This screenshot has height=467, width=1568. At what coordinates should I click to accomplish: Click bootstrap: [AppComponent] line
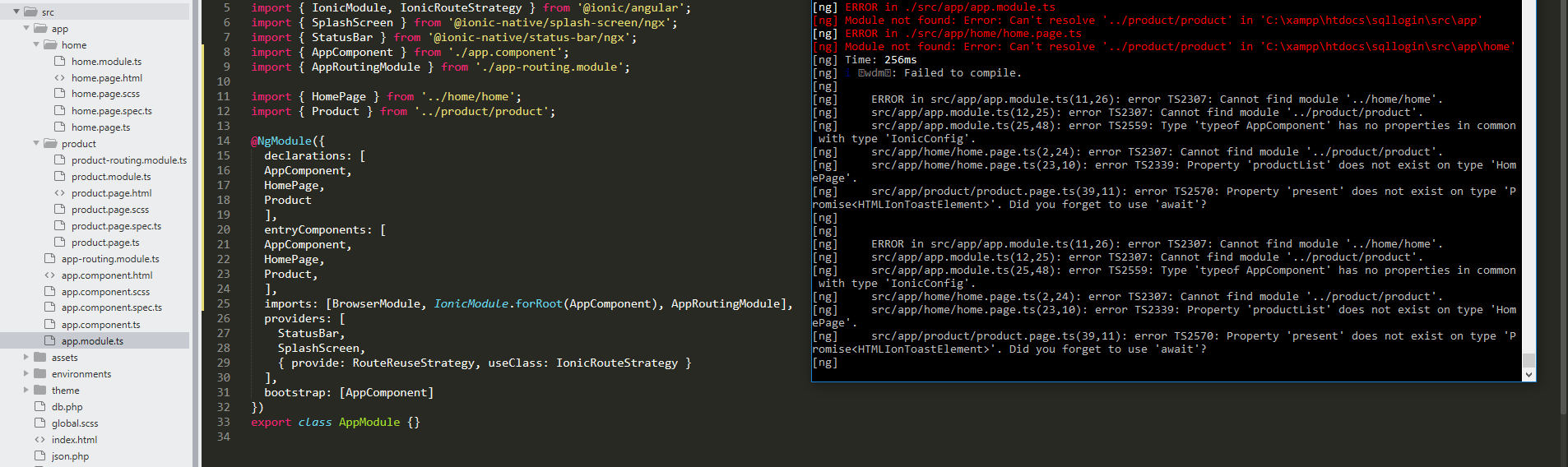349,392
